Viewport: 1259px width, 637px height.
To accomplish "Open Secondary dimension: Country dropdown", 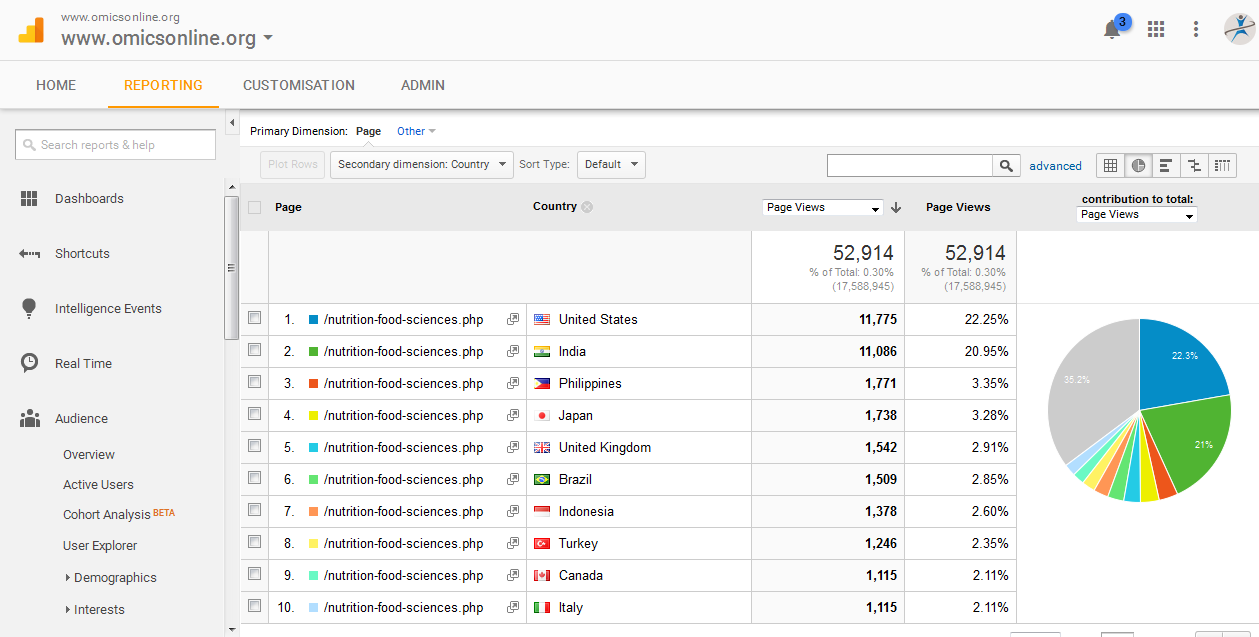I will click(x=421, y=165).
